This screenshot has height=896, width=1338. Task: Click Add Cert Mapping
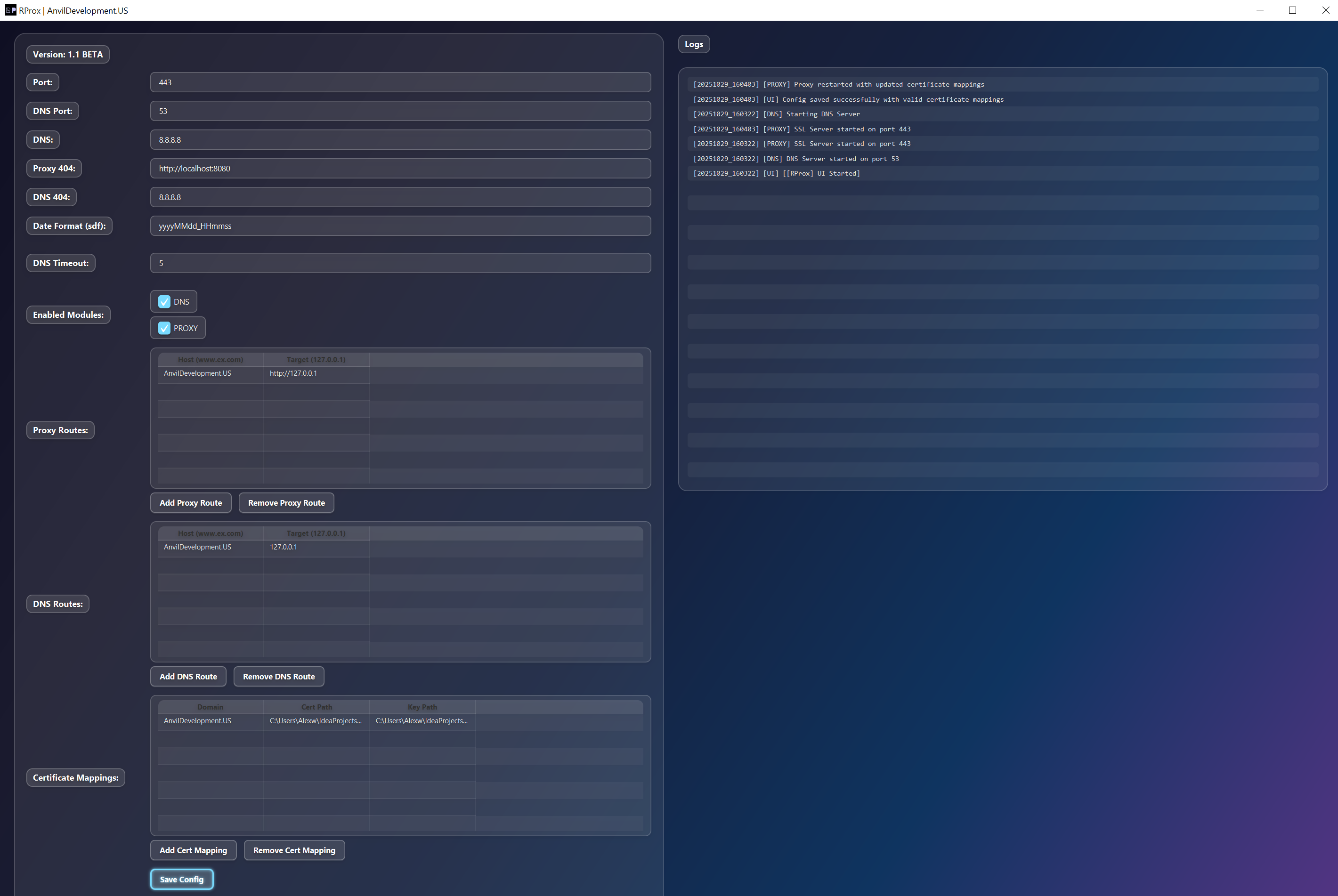193,850
